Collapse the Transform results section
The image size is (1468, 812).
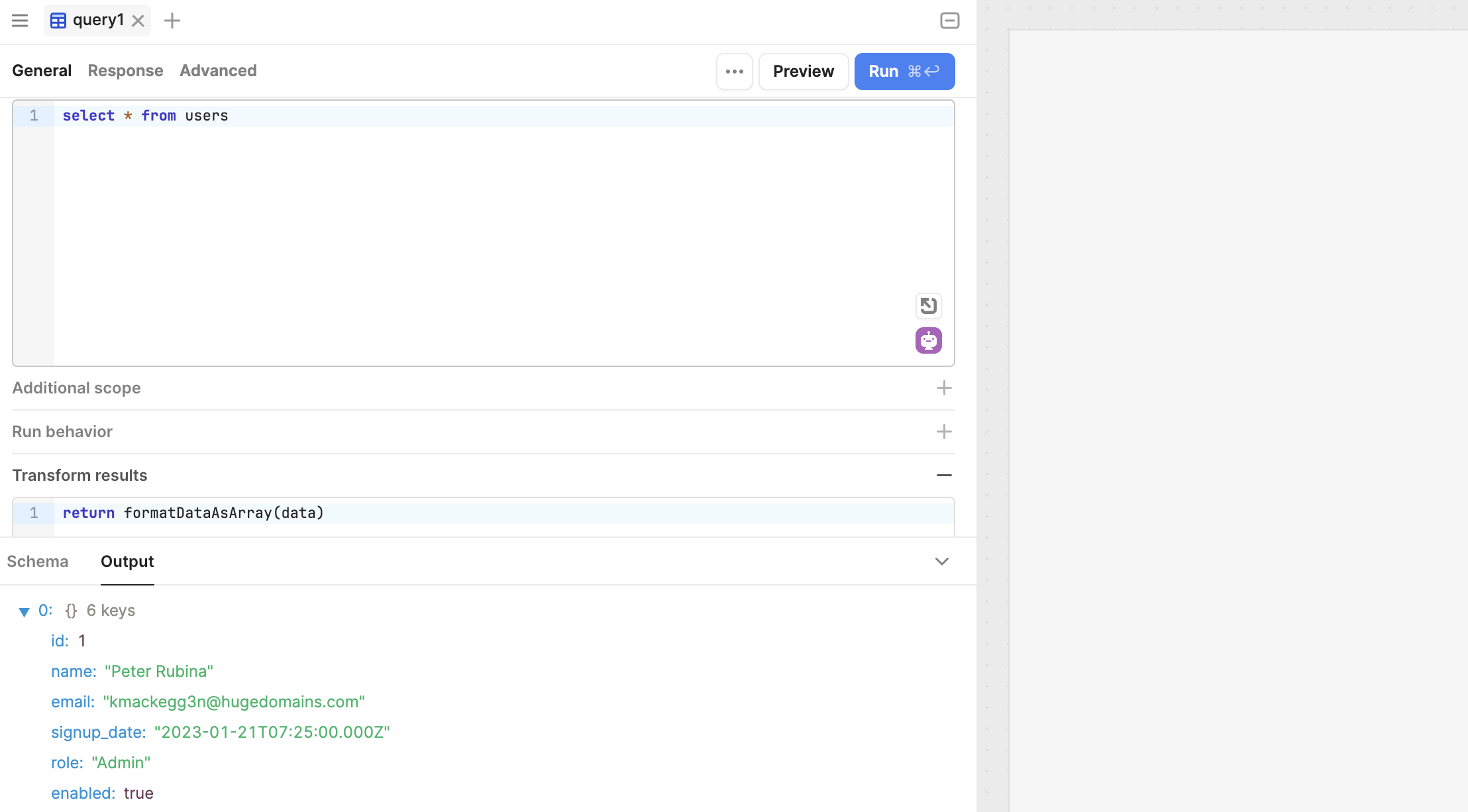(944, 476)
